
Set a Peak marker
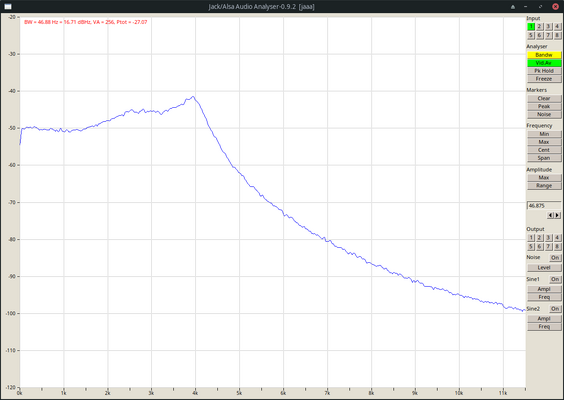[x=544, y=106]
